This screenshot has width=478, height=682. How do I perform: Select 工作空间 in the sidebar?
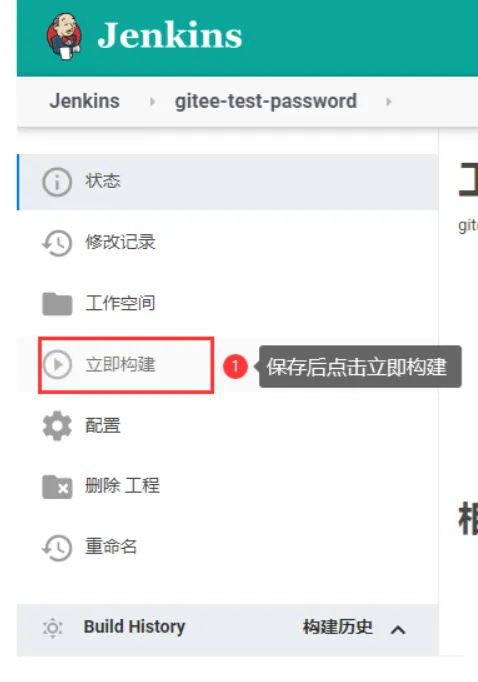[227, 304]
